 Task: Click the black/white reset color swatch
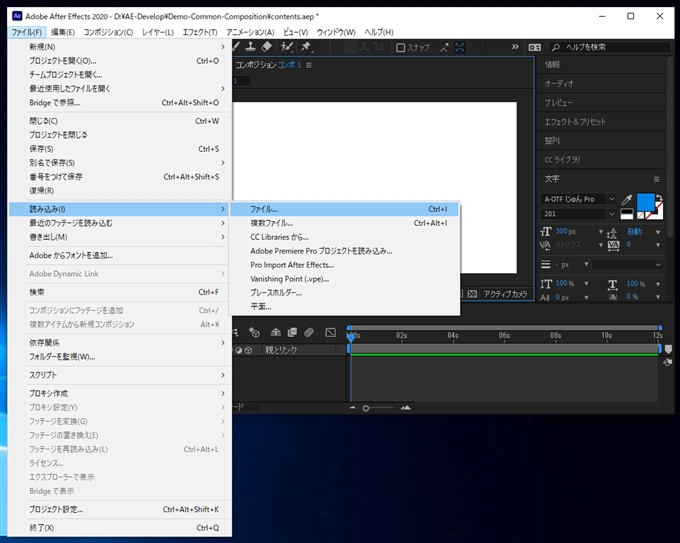pos(627,214)
